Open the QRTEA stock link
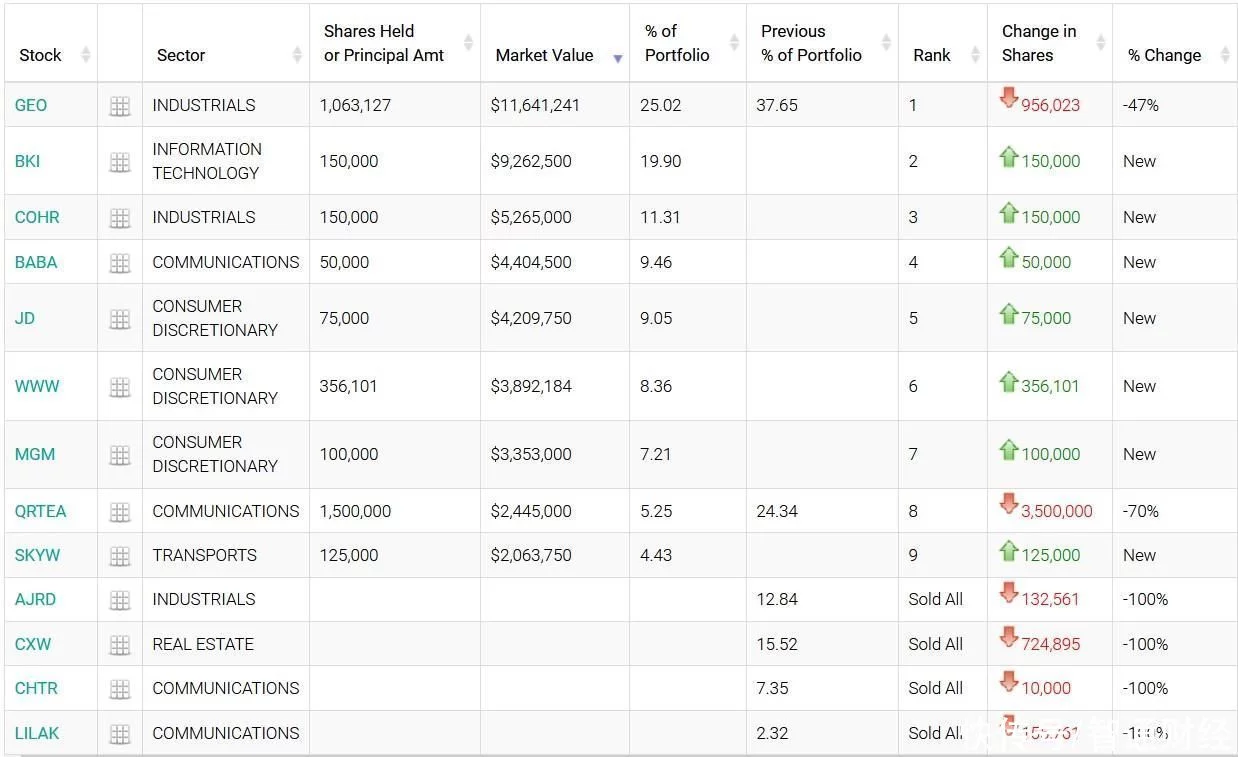The width and height of the screenshot is (1238, 757). [40, 512]
